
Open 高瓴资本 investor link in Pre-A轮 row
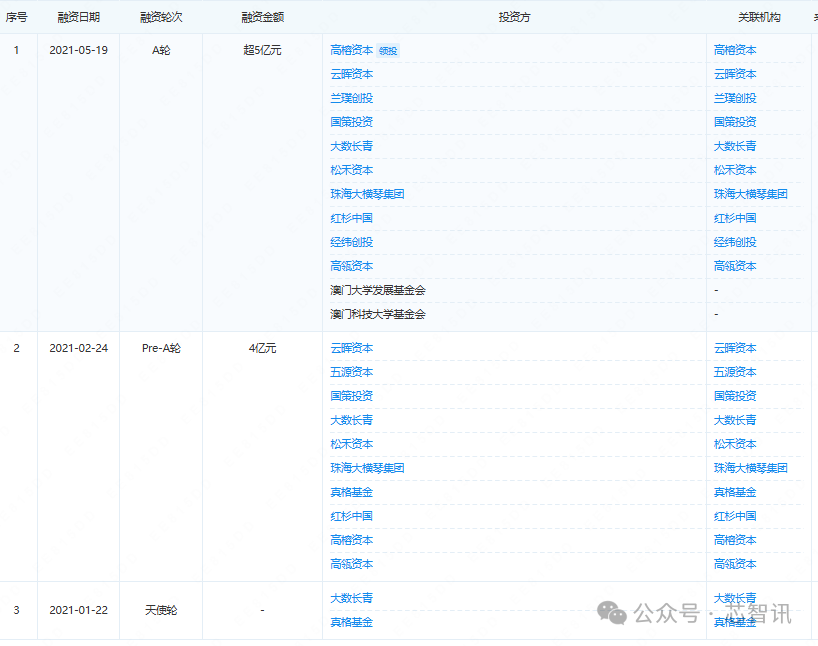[x=352, y=564]
